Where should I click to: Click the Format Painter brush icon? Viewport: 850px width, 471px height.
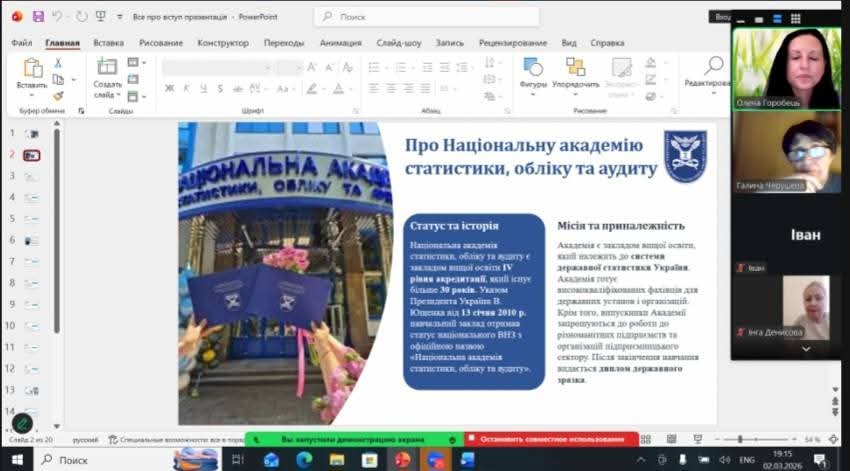coord(58,95)
